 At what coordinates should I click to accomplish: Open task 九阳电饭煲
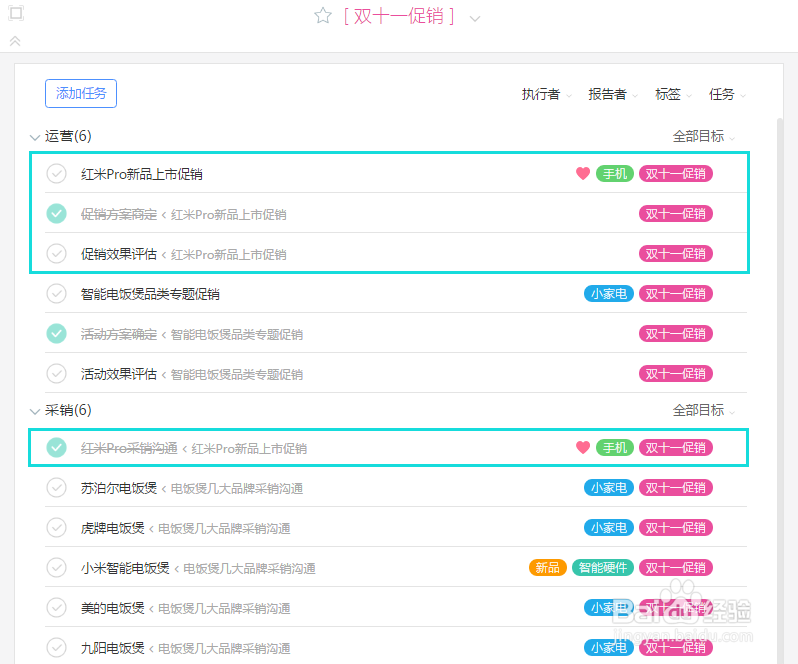point(112,648)
